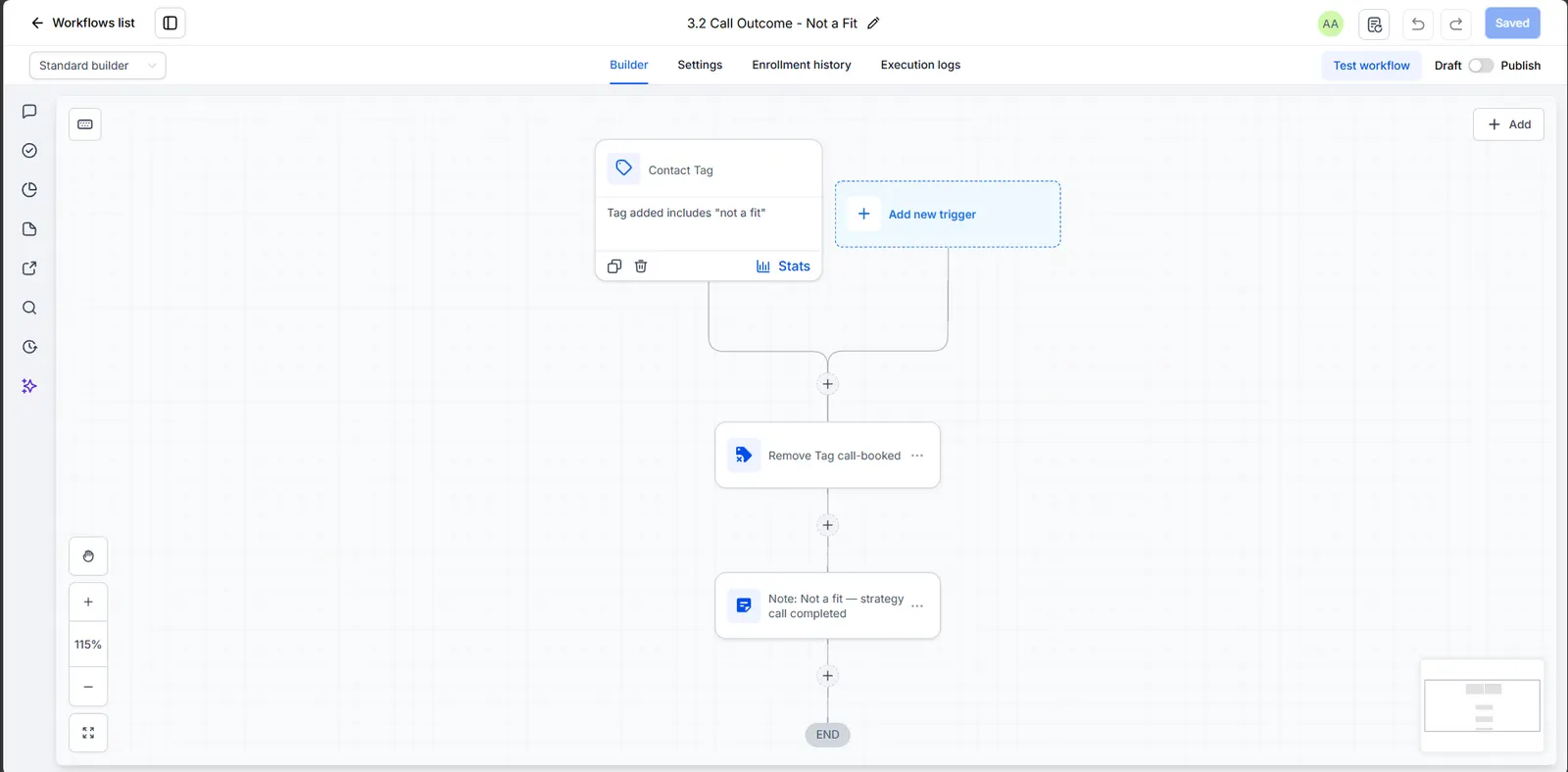Viewport: 1568px width, 772px height.
Task: Edit workflow name with pencil icon
Action: click(873, 24)
